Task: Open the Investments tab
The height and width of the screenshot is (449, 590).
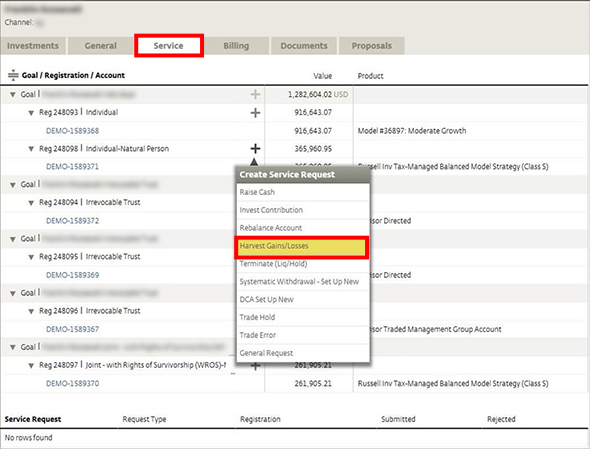Action: 33,46
